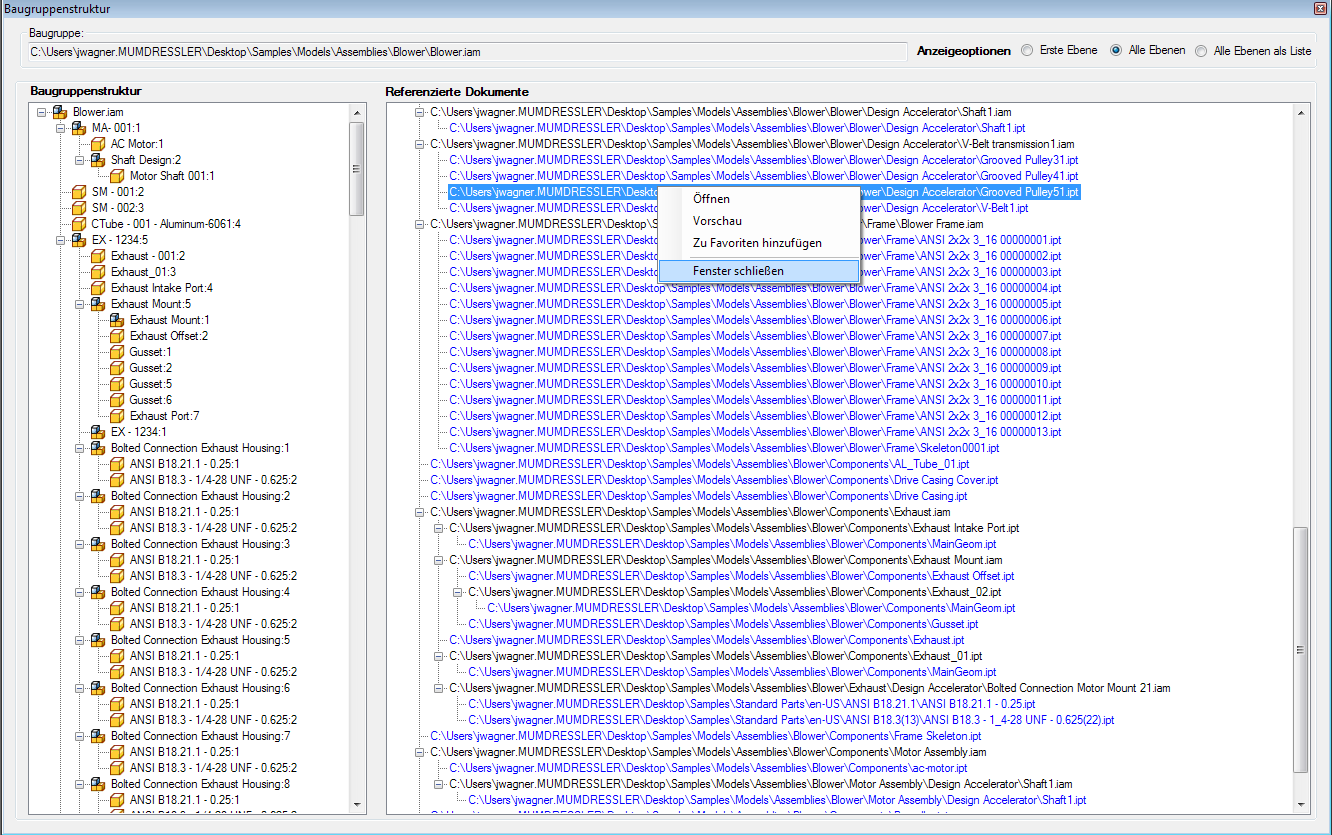Close the Baugruppenstruktur window
Image resolution: width=1332 pixels, height=835 pixels.
(1319, 9)
